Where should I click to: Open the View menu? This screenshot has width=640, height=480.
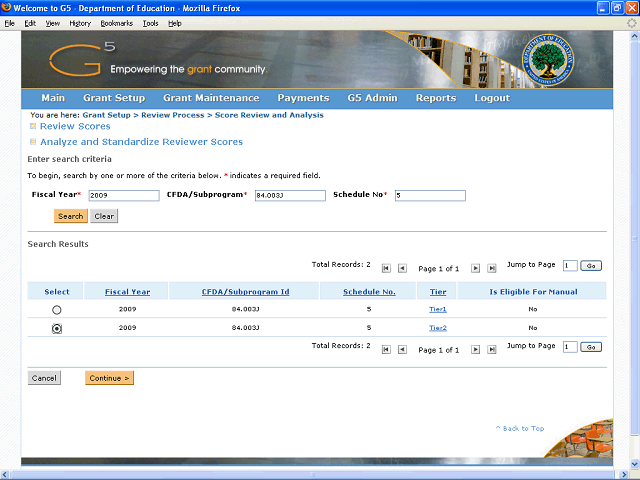[53, 23]
